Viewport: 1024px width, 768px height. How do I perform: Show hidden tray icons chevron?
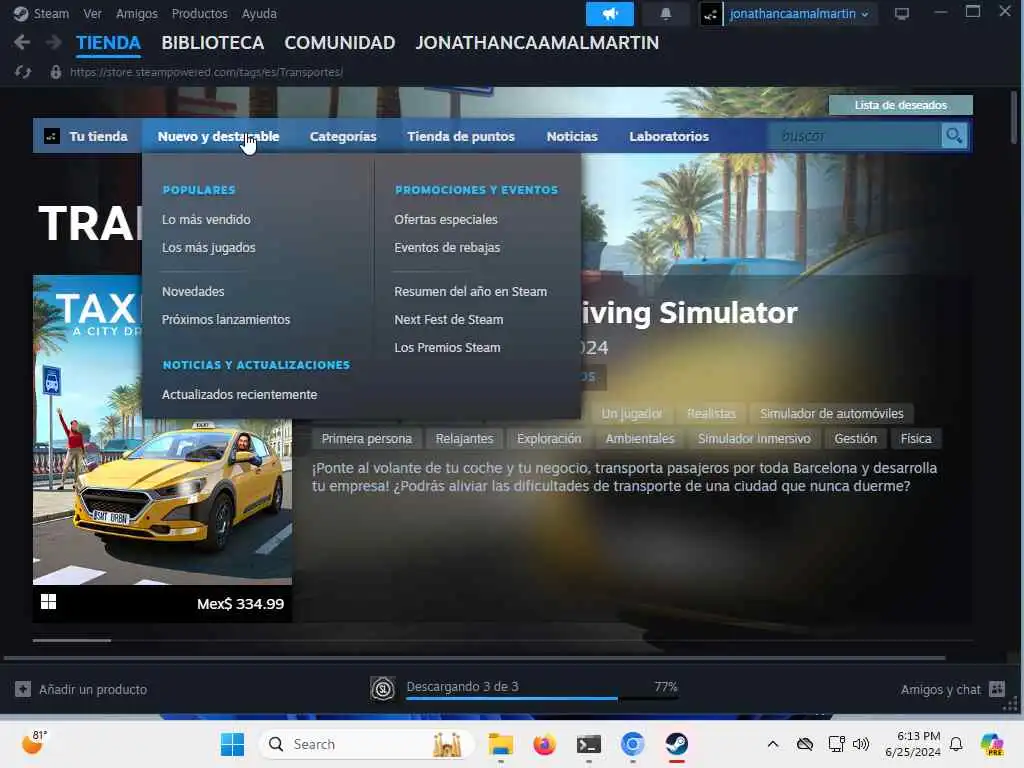pos(773,744)
